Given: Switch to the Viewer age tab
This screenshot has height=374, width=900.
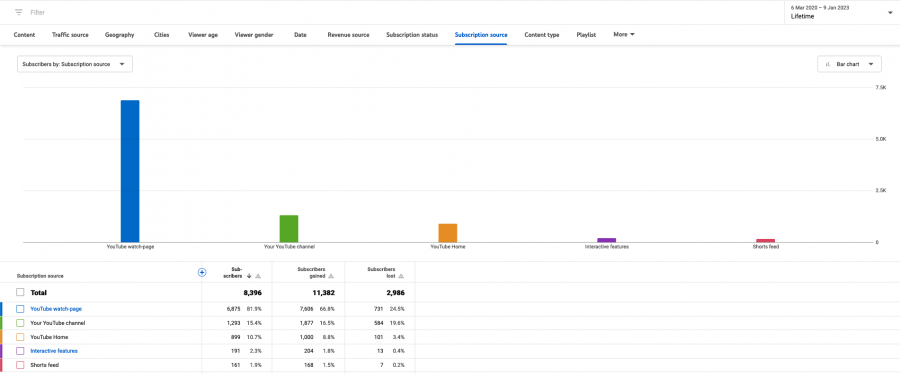Looking at the screenshot, I should pyautogui.click(x=203, y=35).
